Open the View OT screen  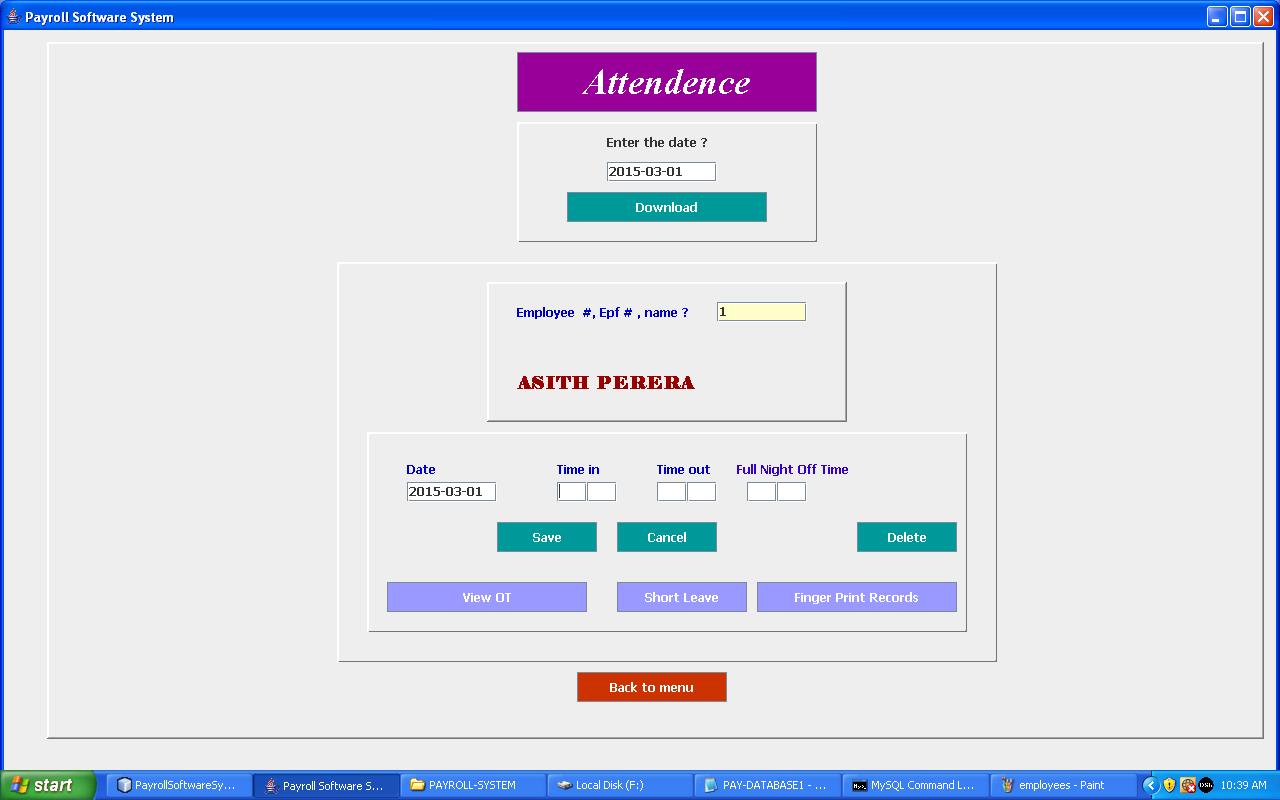tap(487, 597)
